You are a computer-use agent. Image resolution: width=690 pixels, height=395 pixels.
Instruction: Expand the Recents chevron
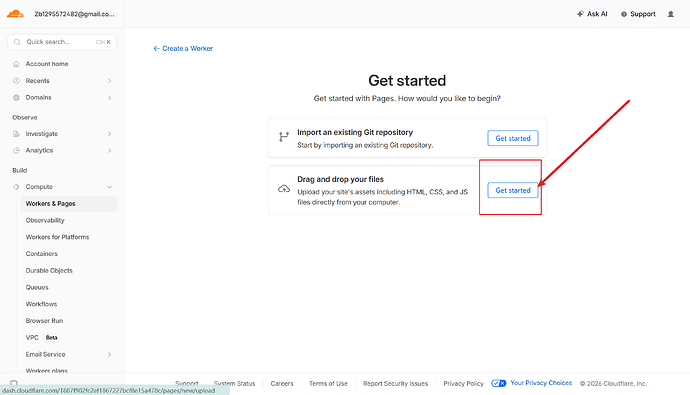[x=110, y=80]
